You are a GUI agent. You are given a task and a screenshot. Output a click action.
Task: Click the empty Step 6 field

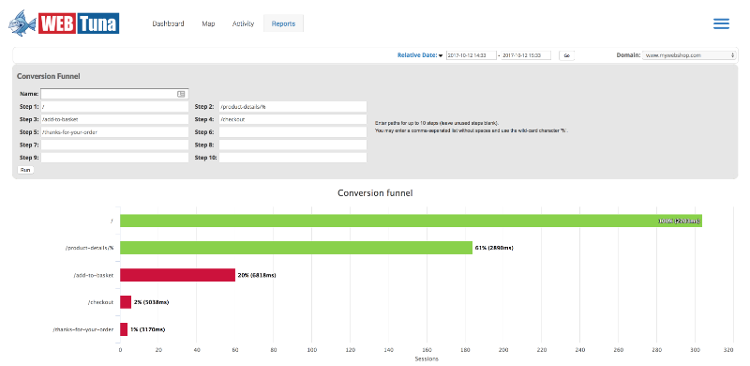[x=293, y=132]
